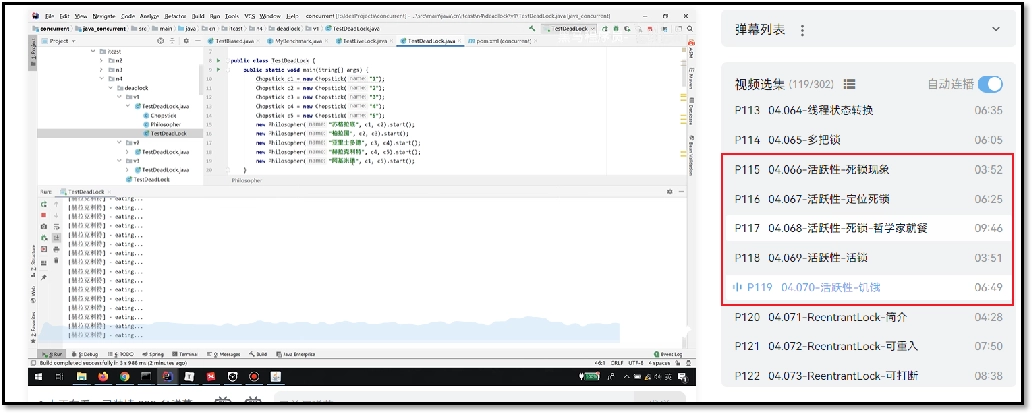This screenshot has height=414, width=1033.
Task: Move down the stack trace arrow
Action: point(56,215)
